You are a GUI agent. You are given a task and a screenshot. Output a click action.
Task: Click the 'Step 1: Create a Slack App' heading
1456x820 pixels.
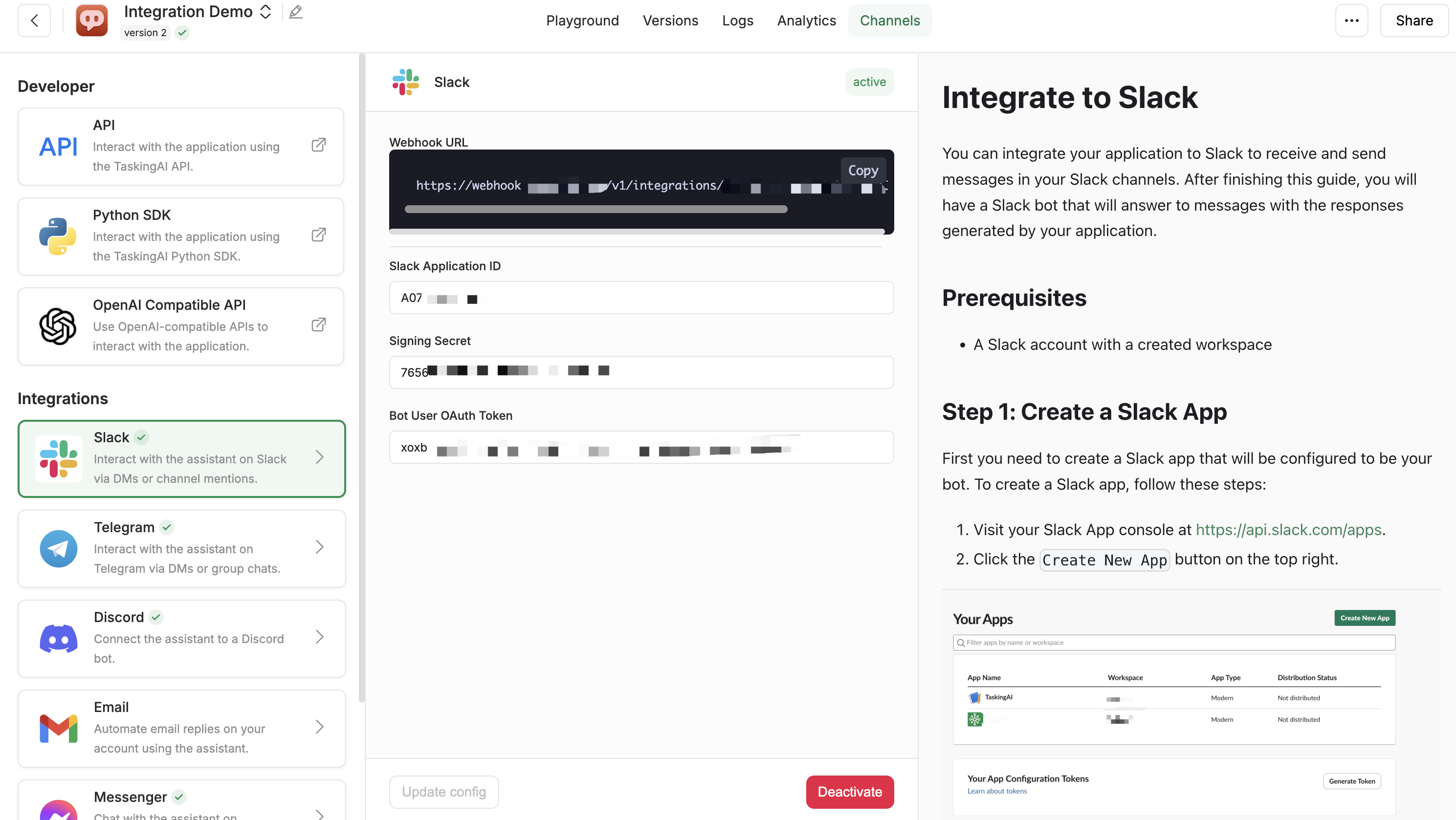(1084, 411)
